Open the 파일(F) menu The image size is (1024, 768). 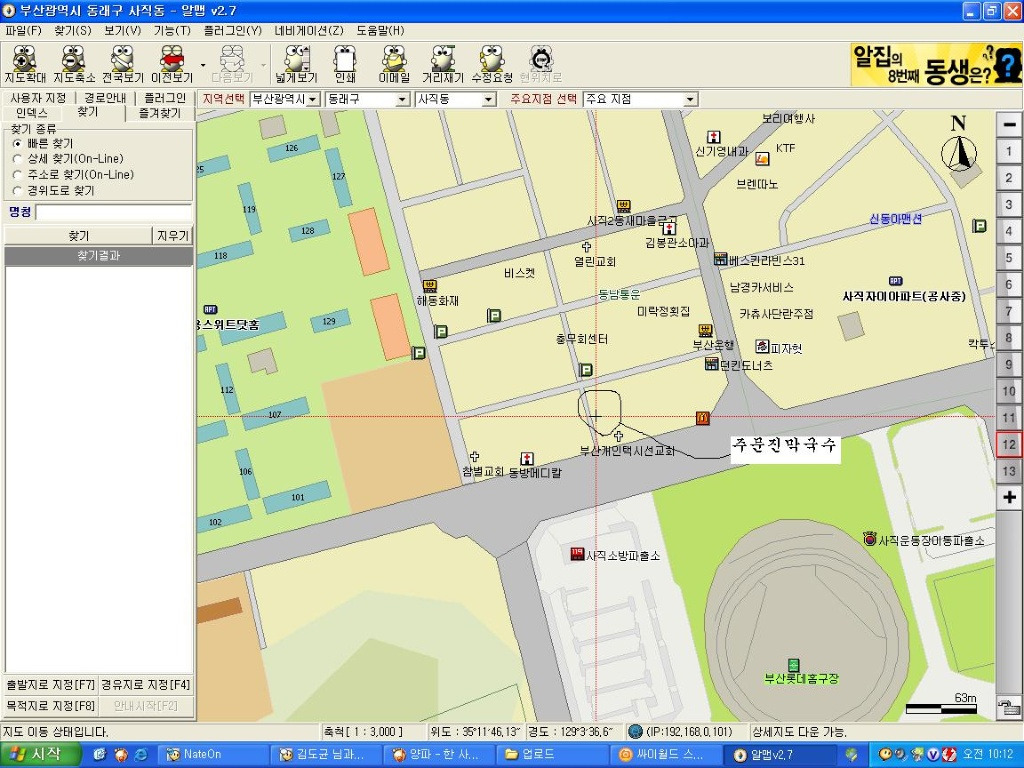click(x=23, y=31)
